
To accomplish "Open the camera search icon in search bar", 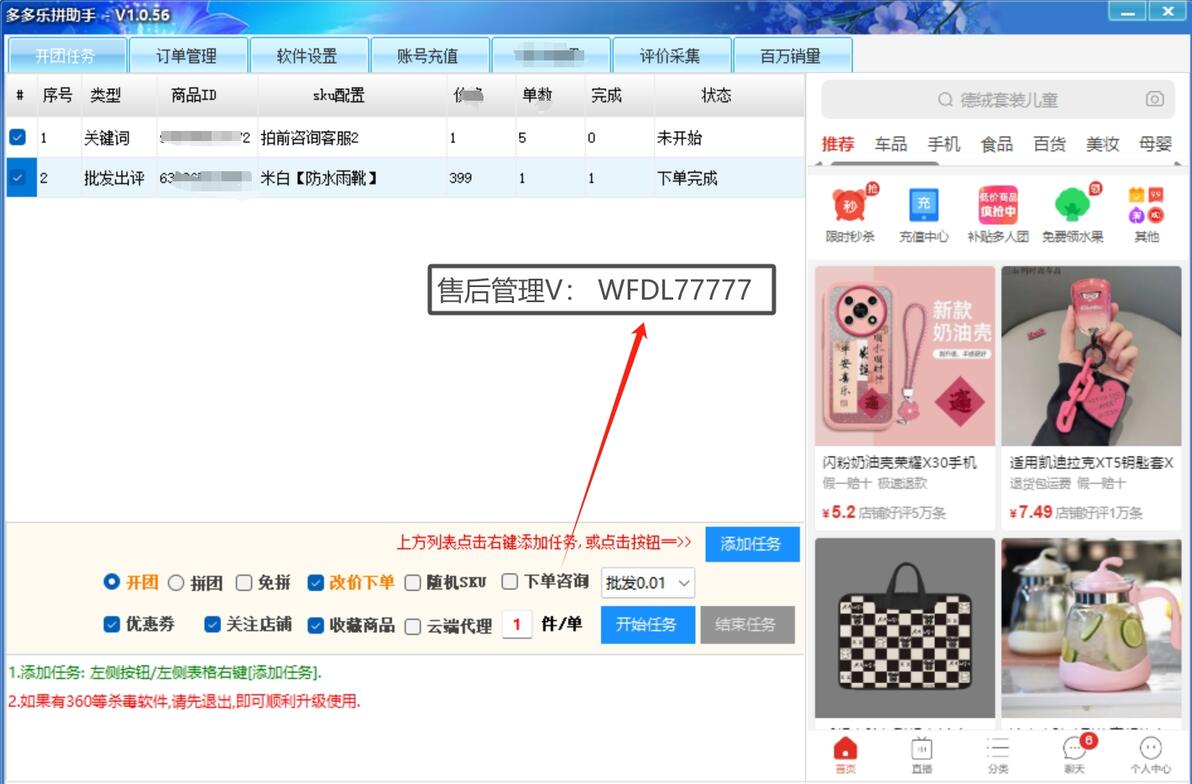I will pyautogui.click(x=1155, y=100).
